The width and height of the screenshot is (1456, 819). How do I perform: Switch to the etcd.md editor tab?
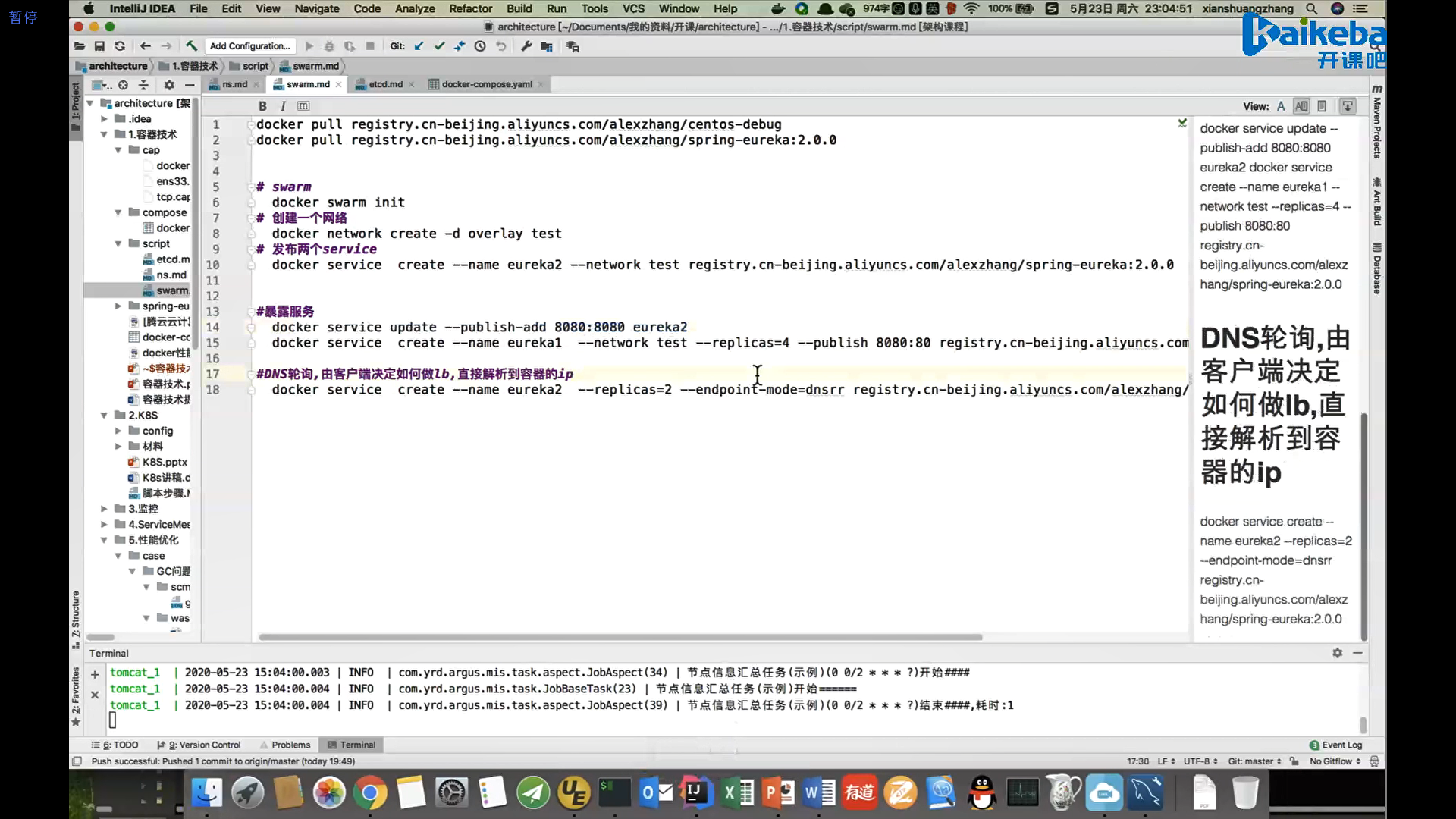pos(385,84)
